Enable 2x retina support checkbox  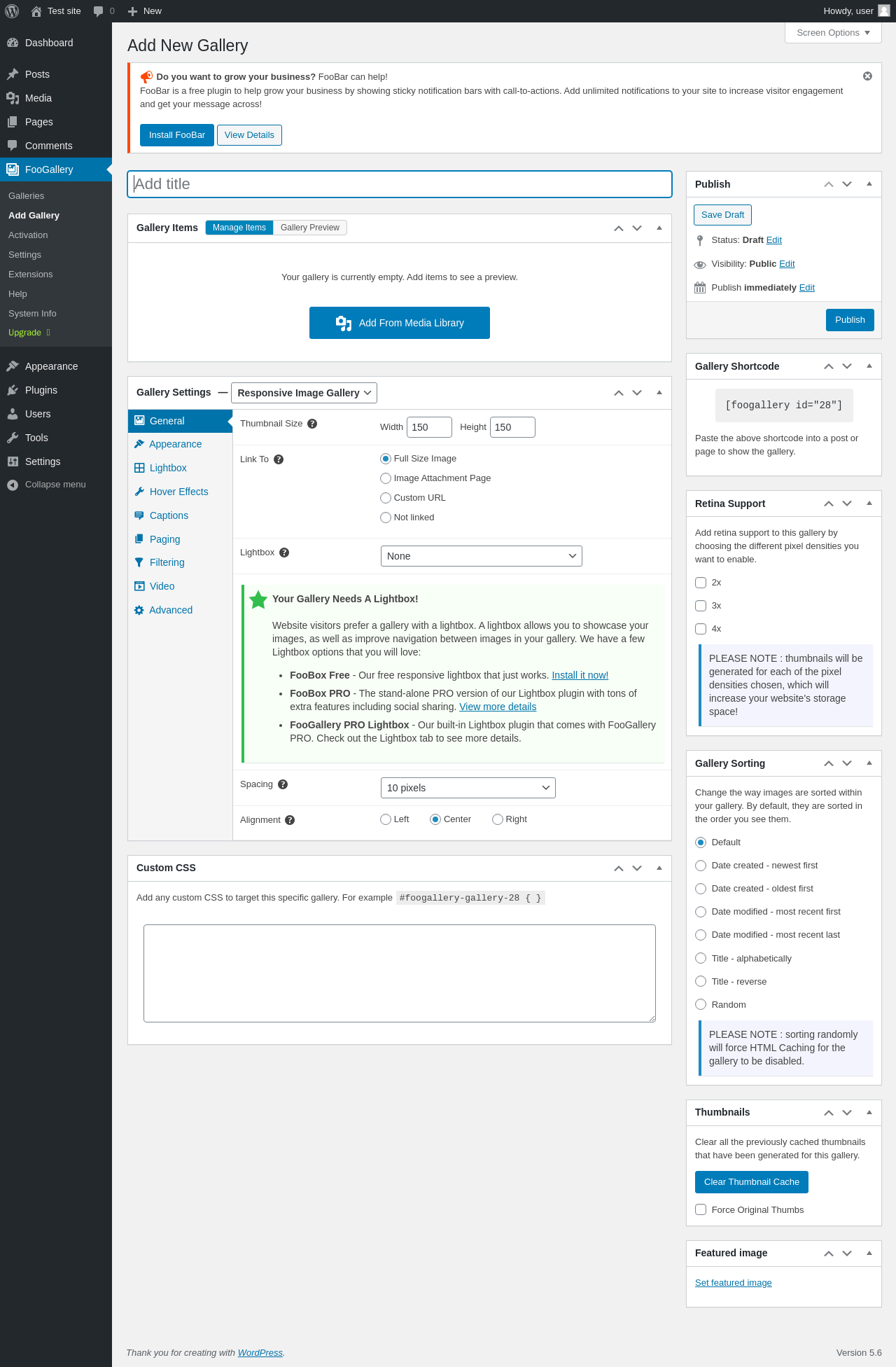tap(701, 583)
